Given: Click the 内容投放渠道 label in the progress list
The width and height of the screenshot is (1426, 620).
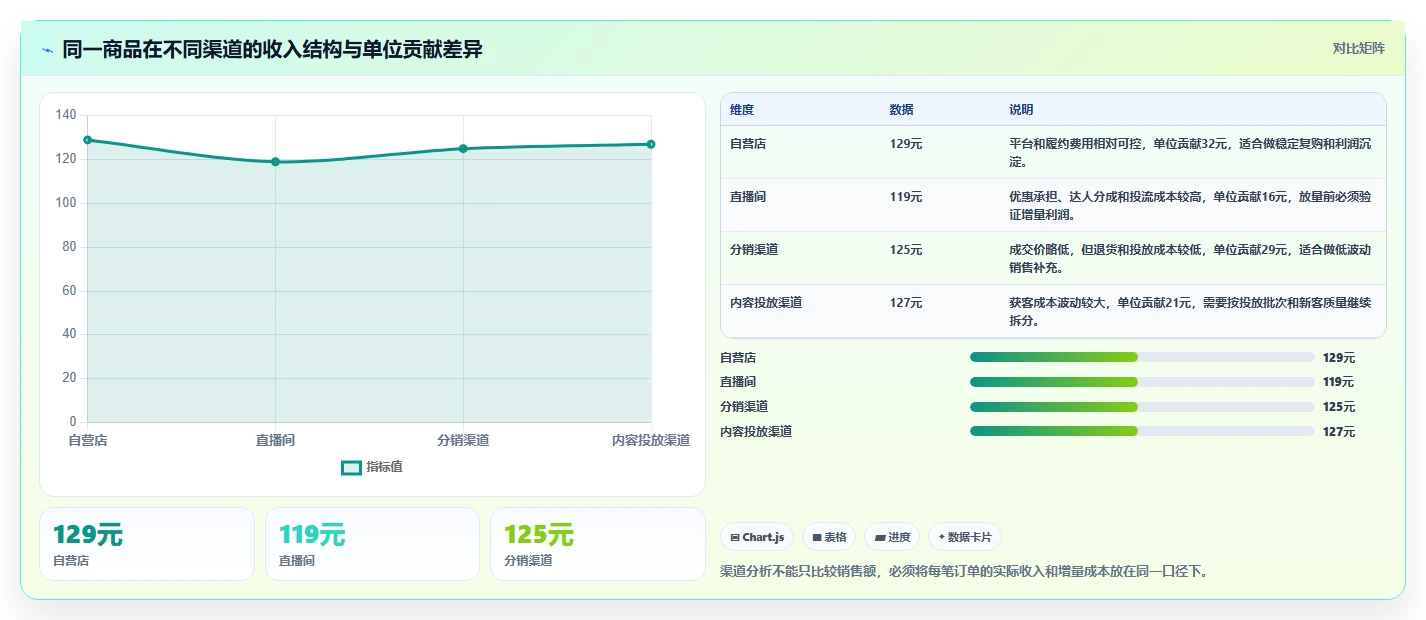Looking at the screenshot, I should click(x=756, y=432).
